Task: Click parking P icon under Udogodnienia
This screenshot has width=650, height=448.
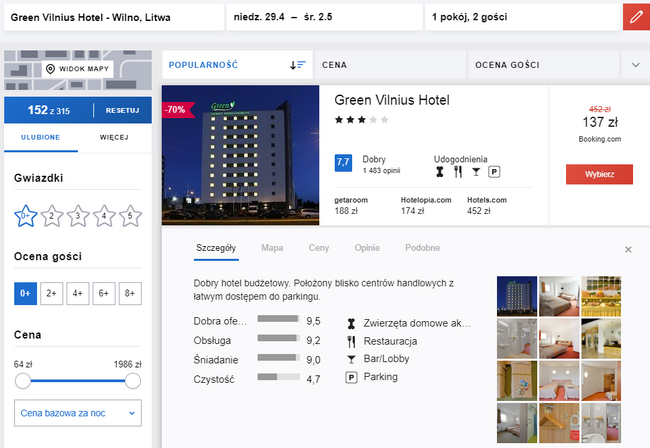Action: pyautogui.click(x=494, y=172)
